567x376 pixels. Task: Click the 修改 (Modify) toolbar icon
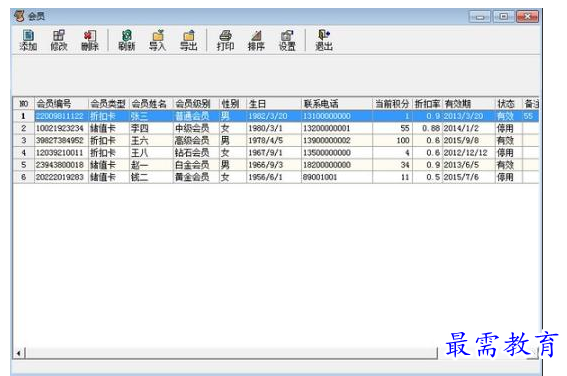[59, 40]
